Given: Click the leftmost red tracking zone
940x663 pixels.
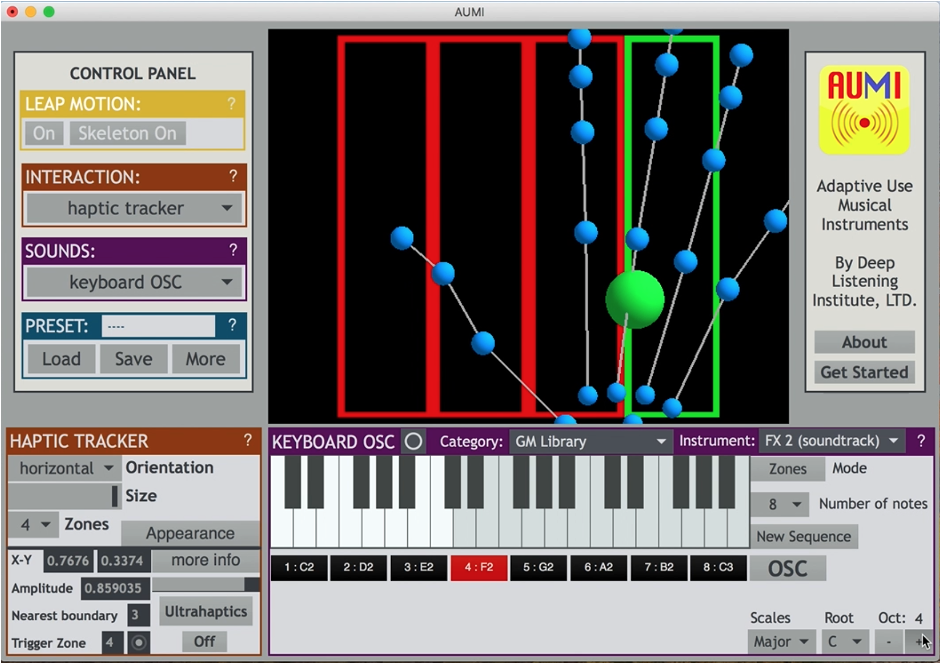Looking at the screenshot, I should click(384, 226).
